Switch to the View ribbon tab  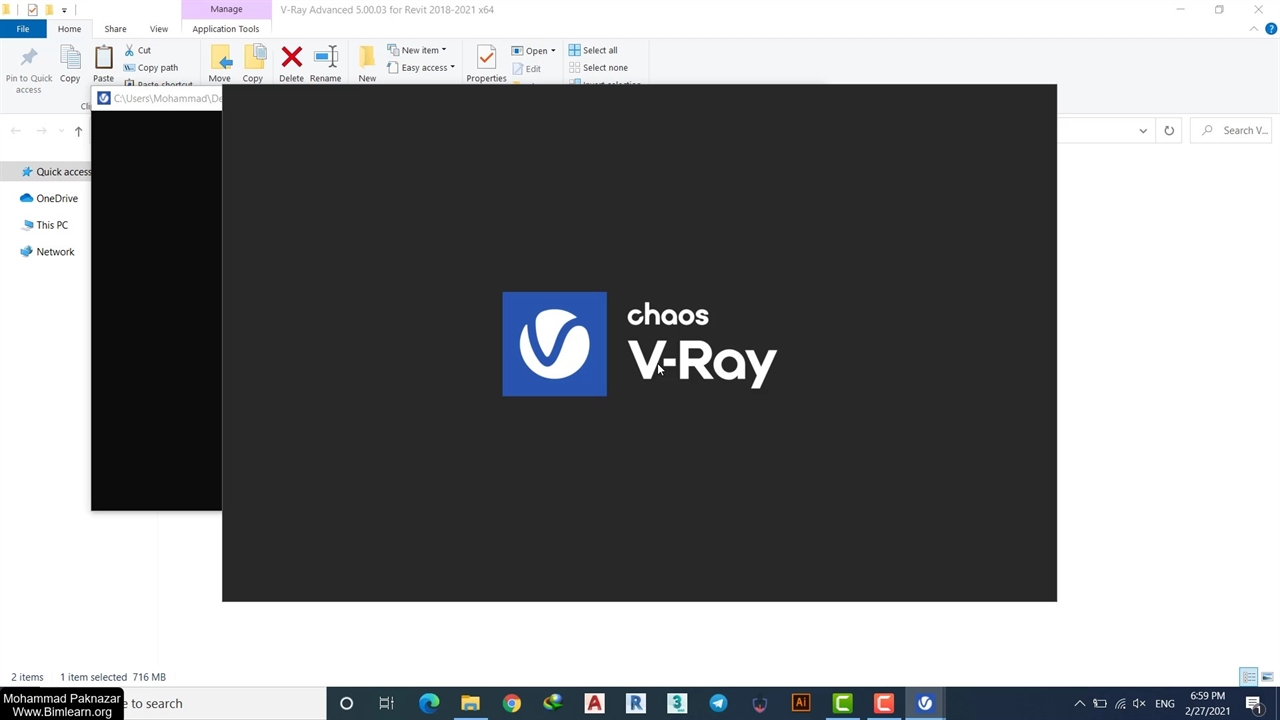tap(158, 29)
